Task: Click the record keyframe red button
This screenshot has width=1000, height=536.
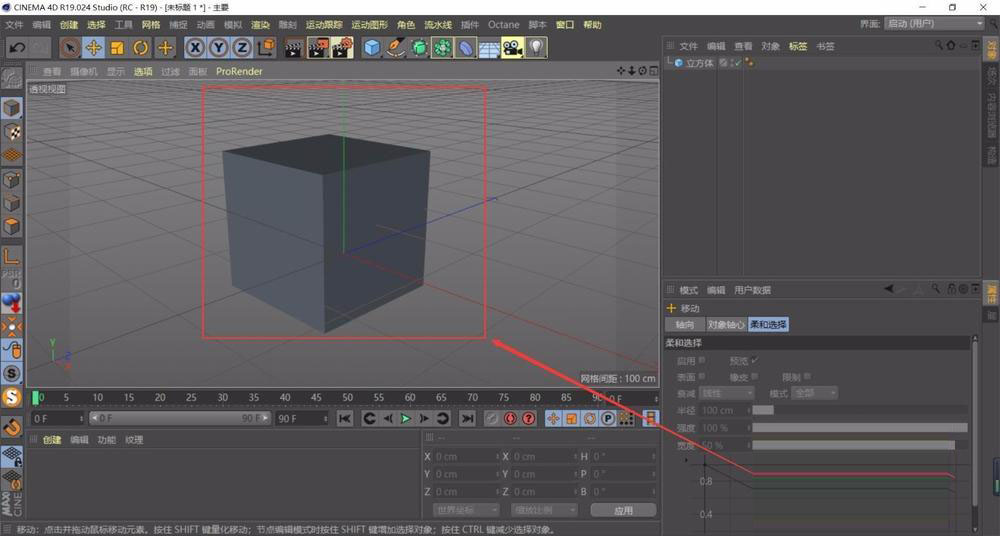Action: click(x=510, y=419)
